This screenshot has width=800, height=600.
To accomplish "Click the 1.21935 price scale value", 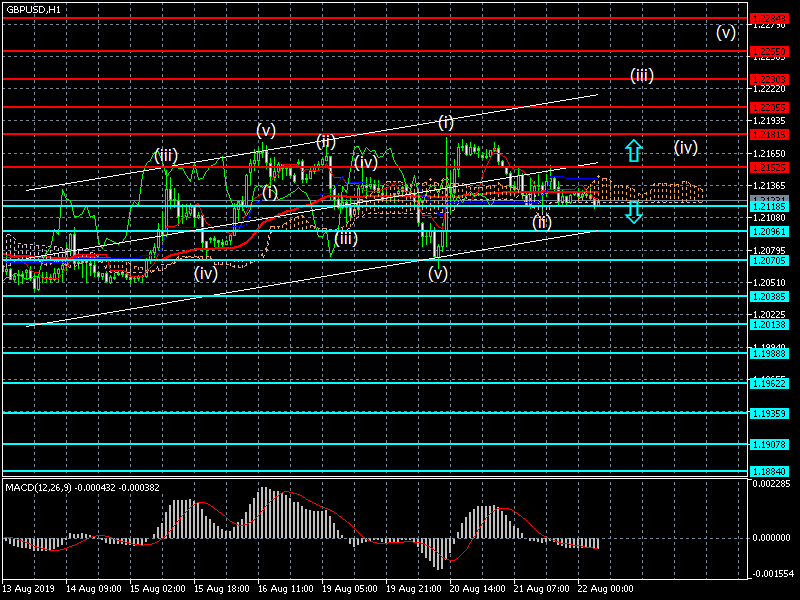I will [x=769, y=121].
